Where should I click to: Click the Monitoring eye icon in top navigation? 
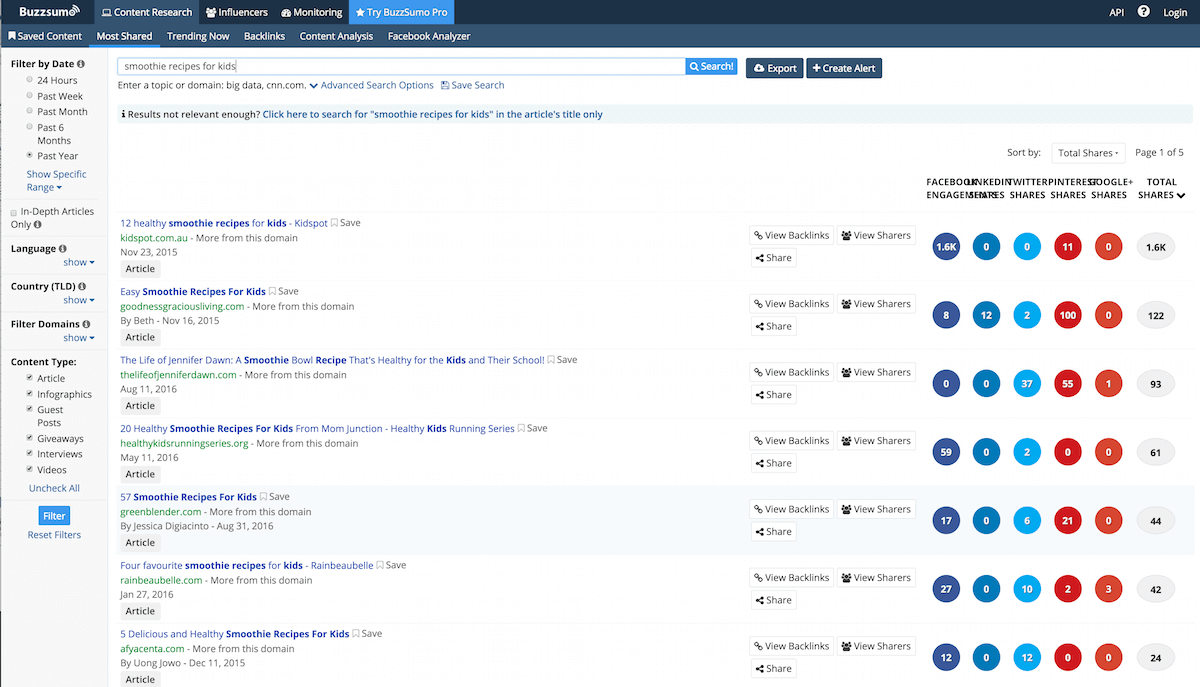tap(288, 13)
